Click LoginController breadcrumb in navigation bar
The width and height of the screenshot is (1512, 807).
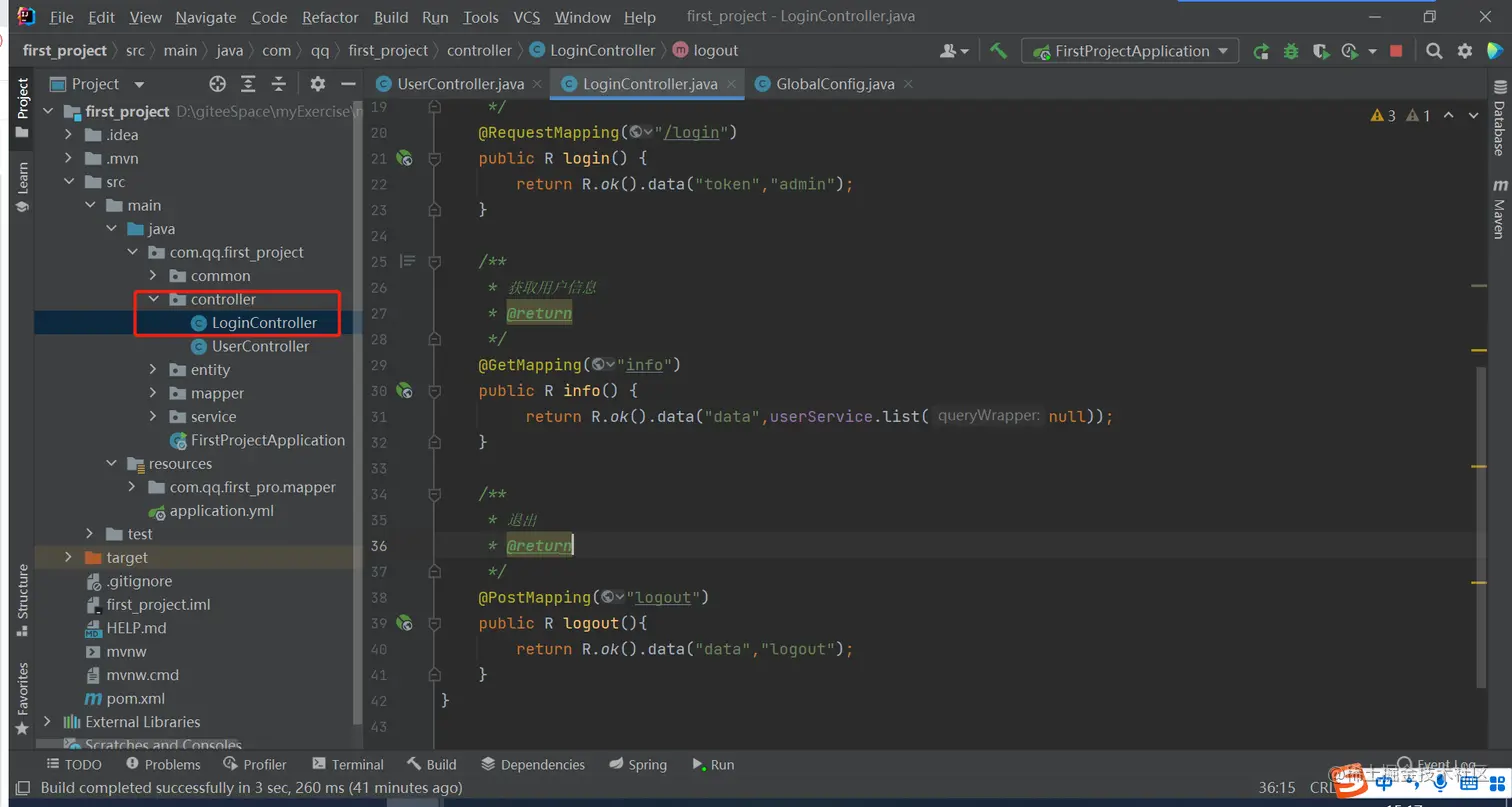pyautogui.click(x=591, y=50)
